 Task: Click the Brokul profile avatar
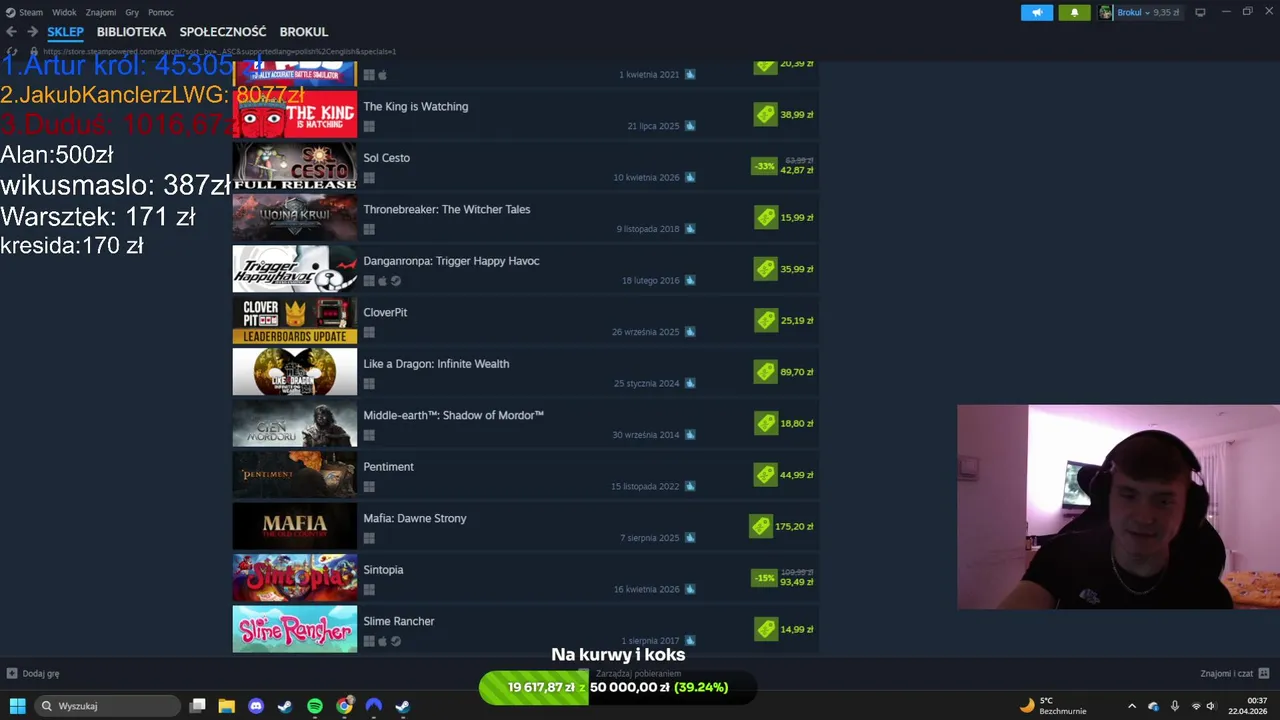[x=1106, y=12]
